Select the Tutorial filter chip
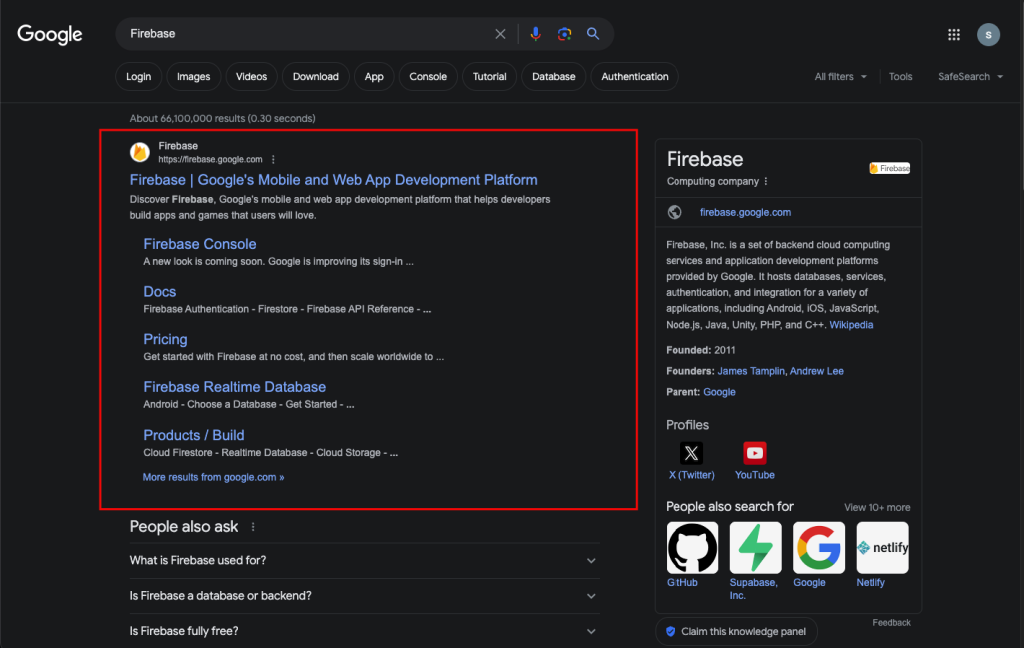The height and width of the screenshot is (648, 1024). pyautogui.click(x=489, y=76)
